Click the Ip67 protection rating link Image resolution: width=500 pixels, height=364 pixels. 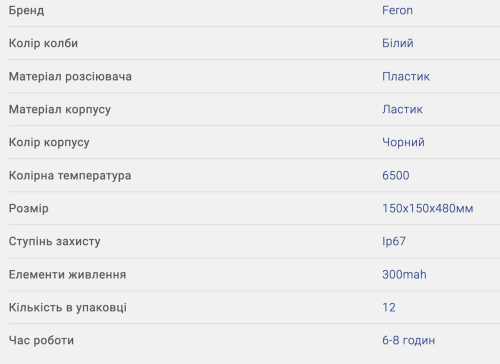(x=394, y=241)
